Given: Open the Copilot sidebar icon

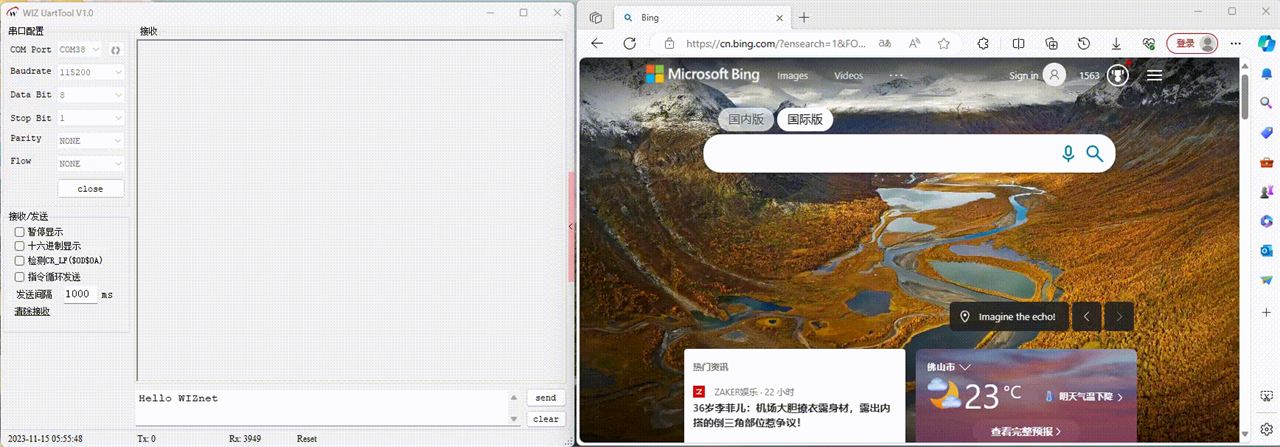Looking at the screenshot, I should coord(1266,44).
